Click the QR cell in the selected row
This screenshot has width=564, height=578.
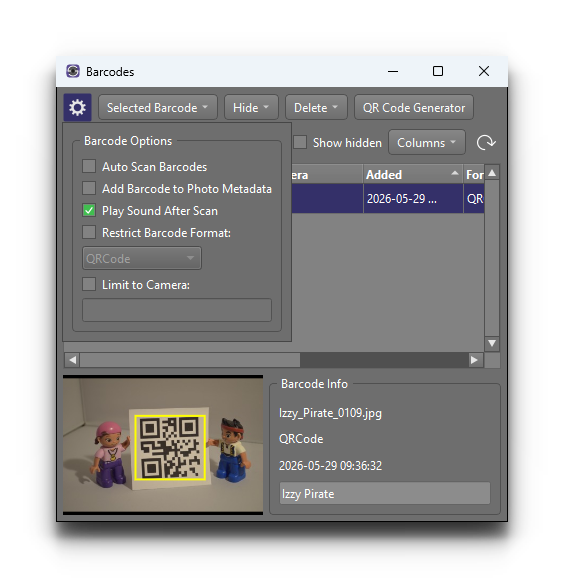click(474, 199)
